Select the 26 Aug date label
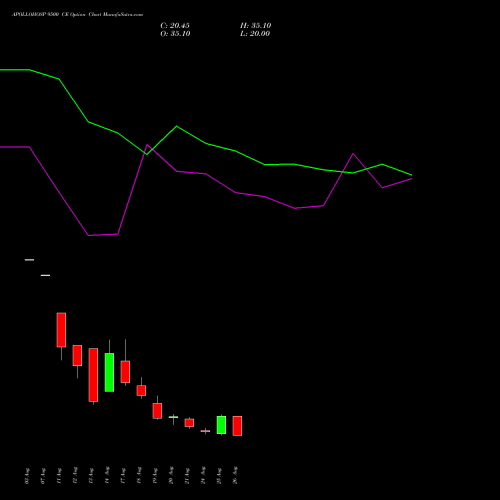500x500 pixels. tap(235, 476)
